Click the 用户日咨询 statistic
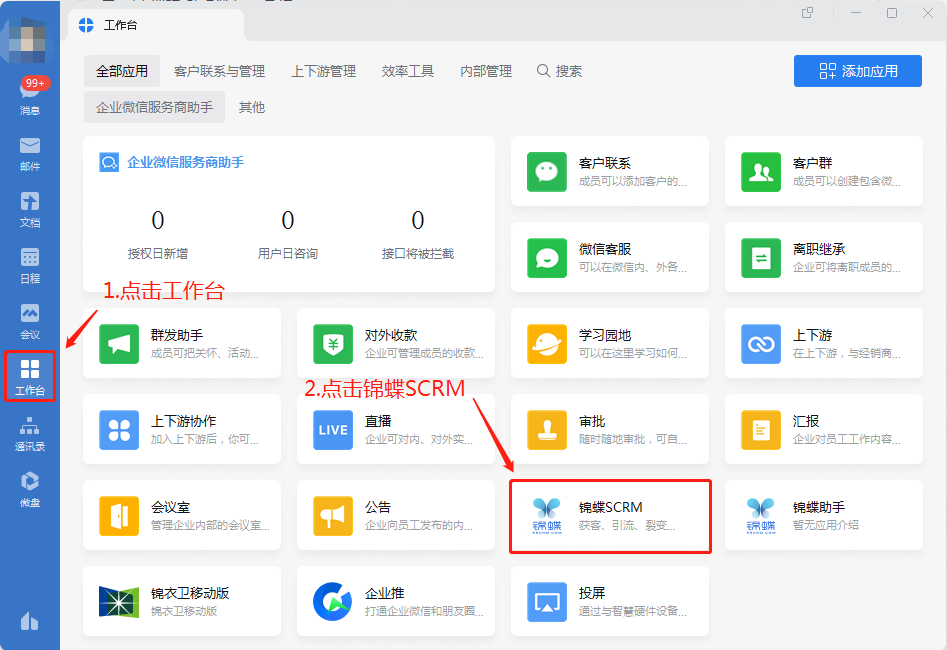This screenshot has height=650, width=947. tap(287, 234)
